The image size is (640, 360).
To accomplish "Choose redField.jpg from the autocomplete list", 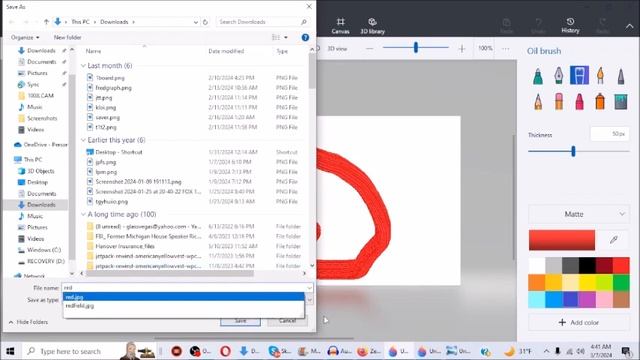I will [184, 306].
